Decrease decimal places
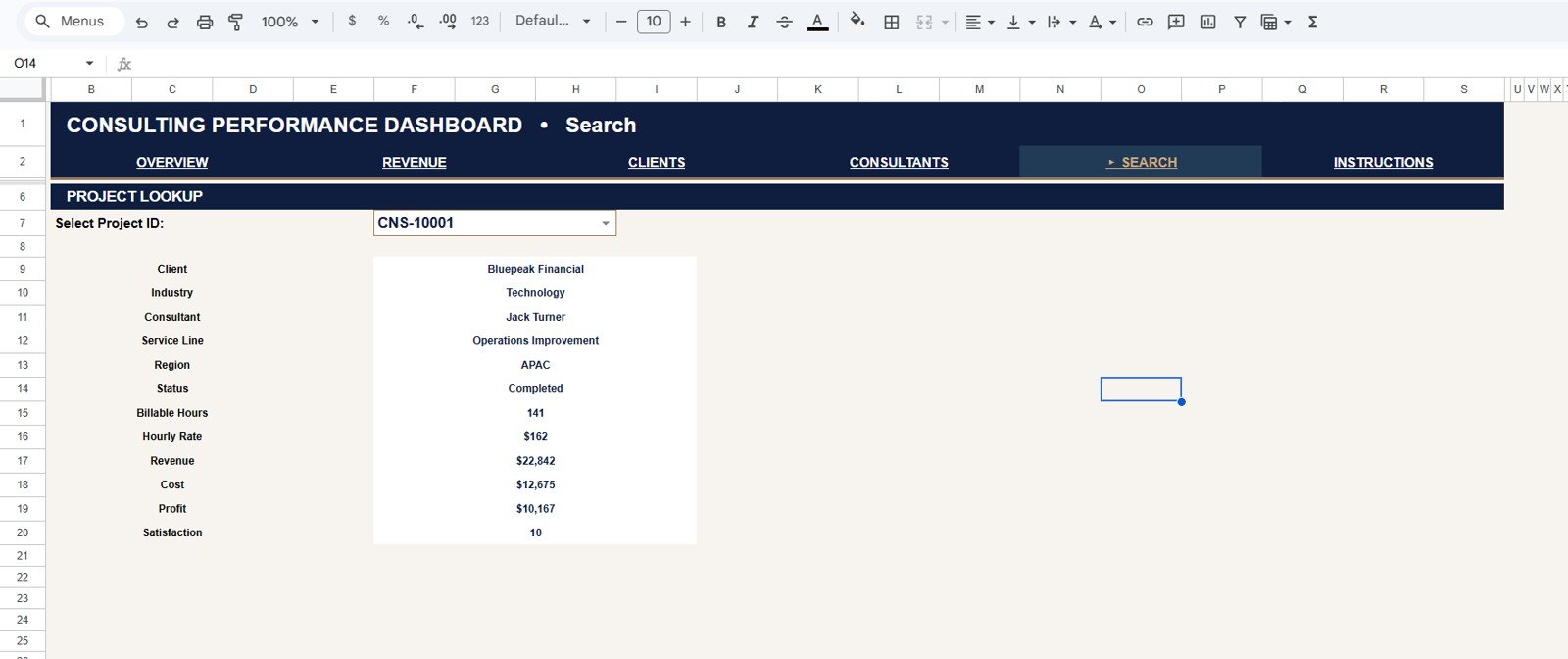The image size is (1568, 659). pyautogui.click(x=416, y=22)
